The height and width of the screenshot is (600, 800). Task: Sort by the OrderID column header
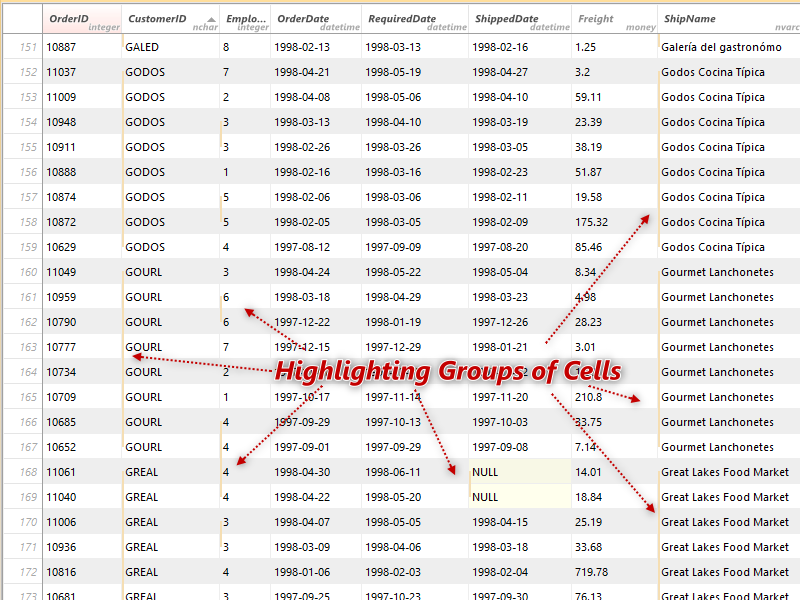(x=82, y=19)
